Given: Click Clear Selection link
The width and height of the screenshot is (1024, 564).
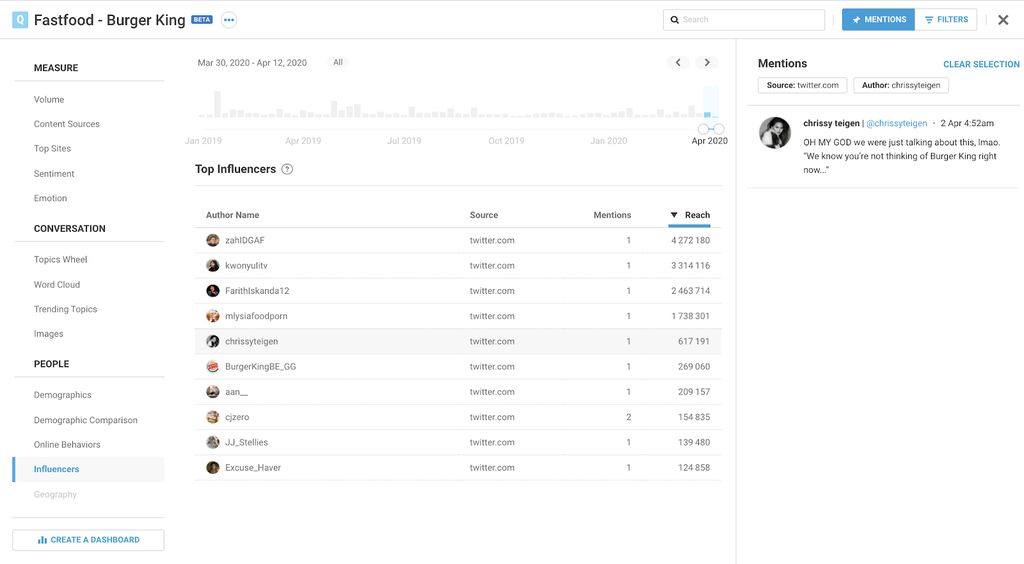Looking at the screenshot, I should click(x=981, y=64).
